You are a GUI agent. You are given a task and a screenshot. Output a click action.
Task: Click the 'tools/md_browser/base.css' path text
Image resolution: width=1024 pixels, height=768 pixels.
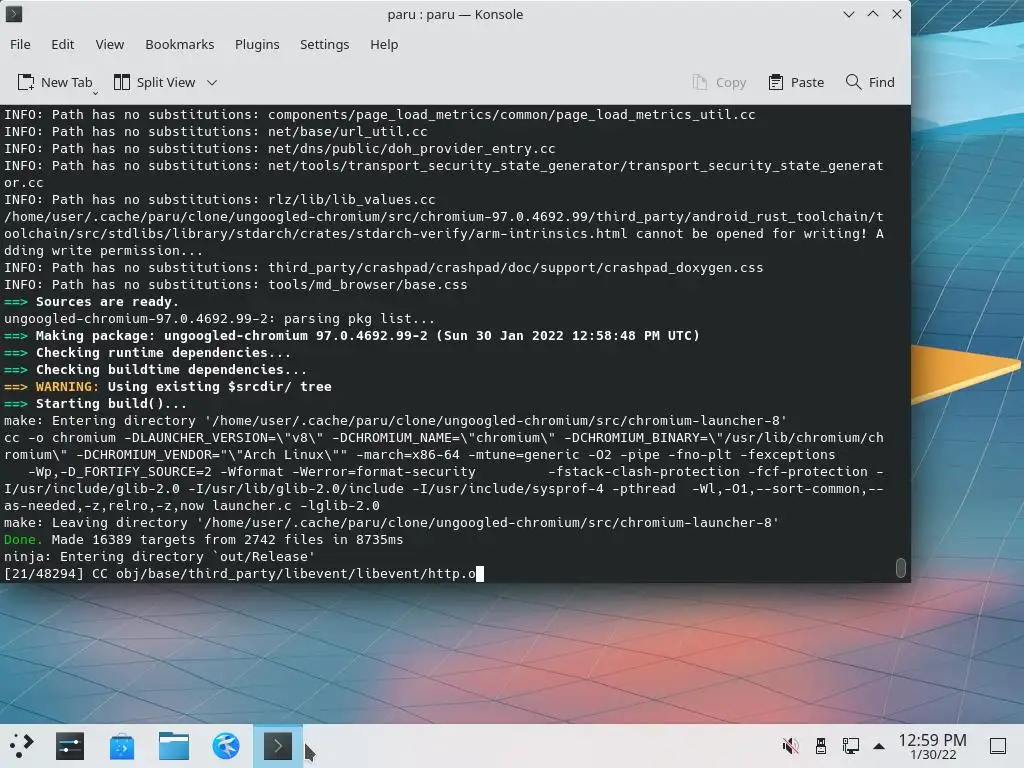click(368, 285)
